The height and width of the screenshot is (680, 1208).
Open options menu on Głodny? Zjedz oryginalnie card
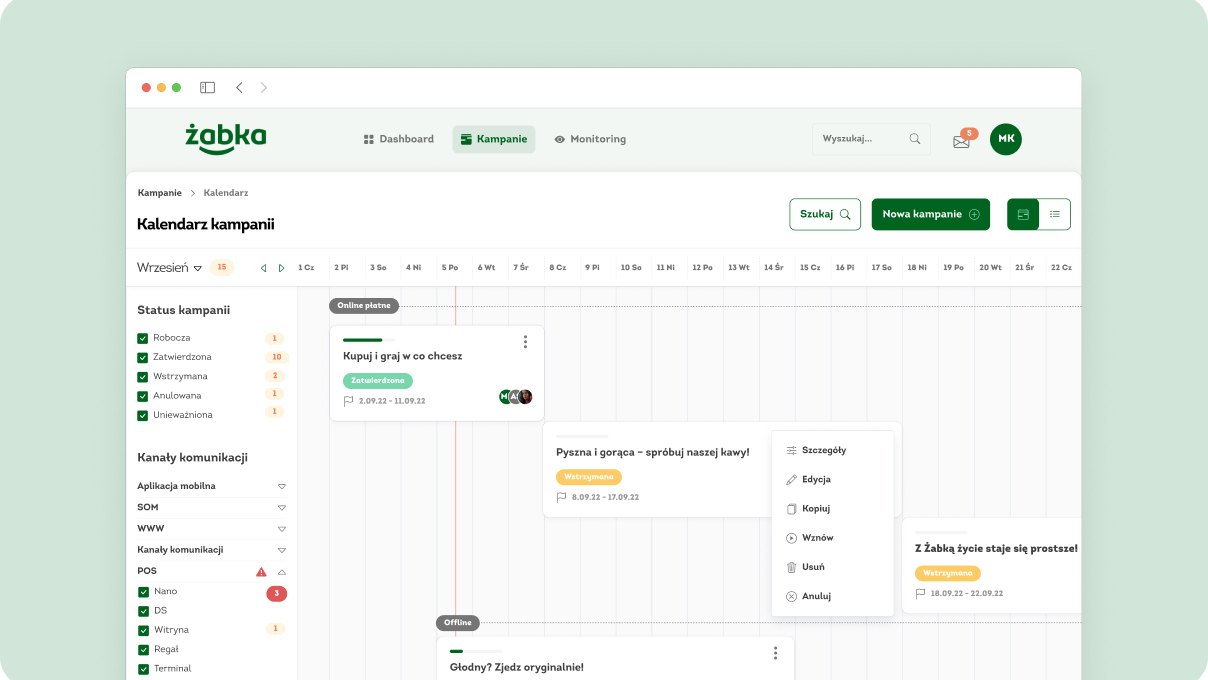(775, 653)
